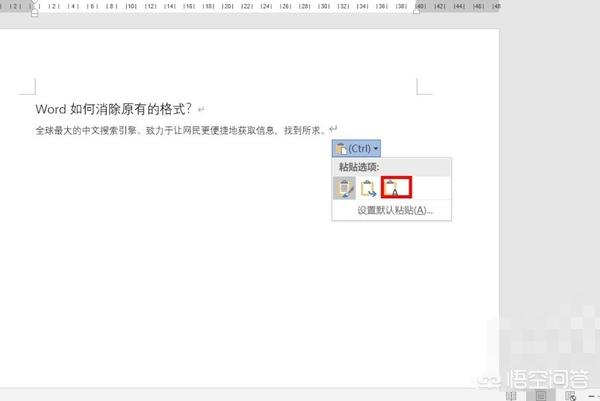
Task: Switch to Print Layout view in the status bar
Action: (538, 395)
